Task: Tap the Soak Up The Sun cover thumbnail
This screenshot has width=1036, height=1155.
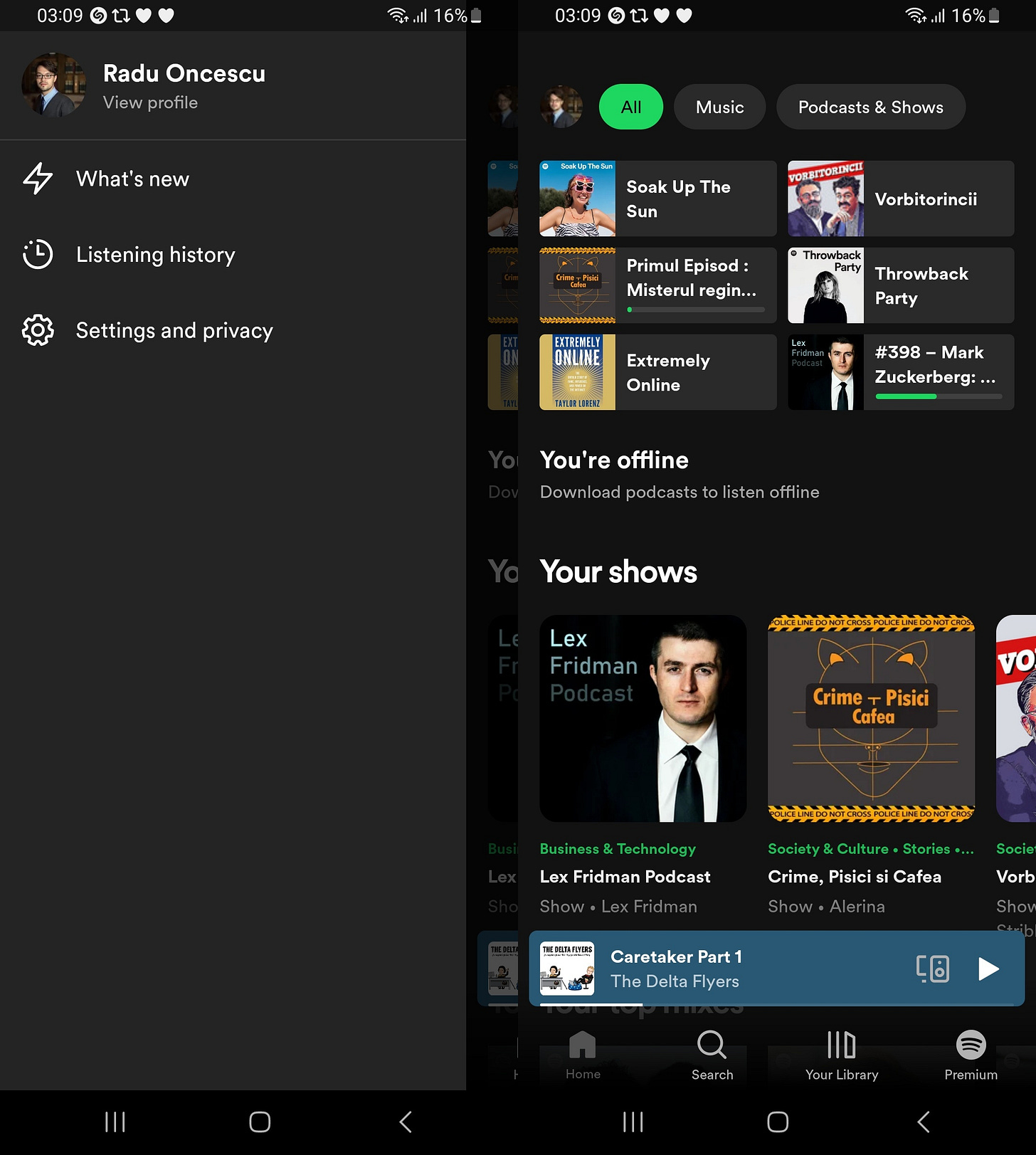Action: 577,199
